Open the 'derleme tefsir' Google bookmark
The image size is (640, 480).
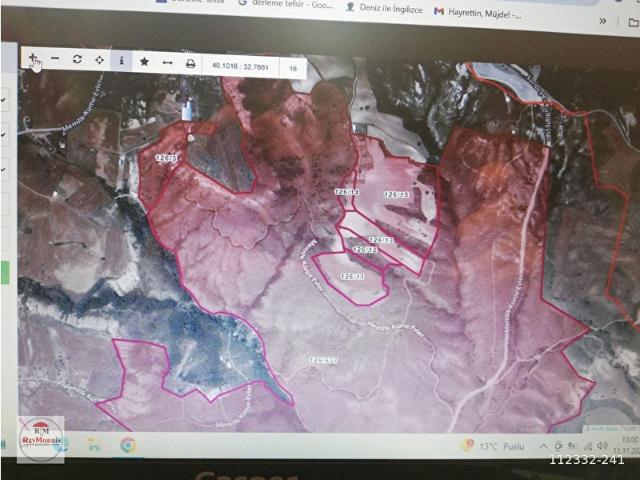(x=286, y=3)
